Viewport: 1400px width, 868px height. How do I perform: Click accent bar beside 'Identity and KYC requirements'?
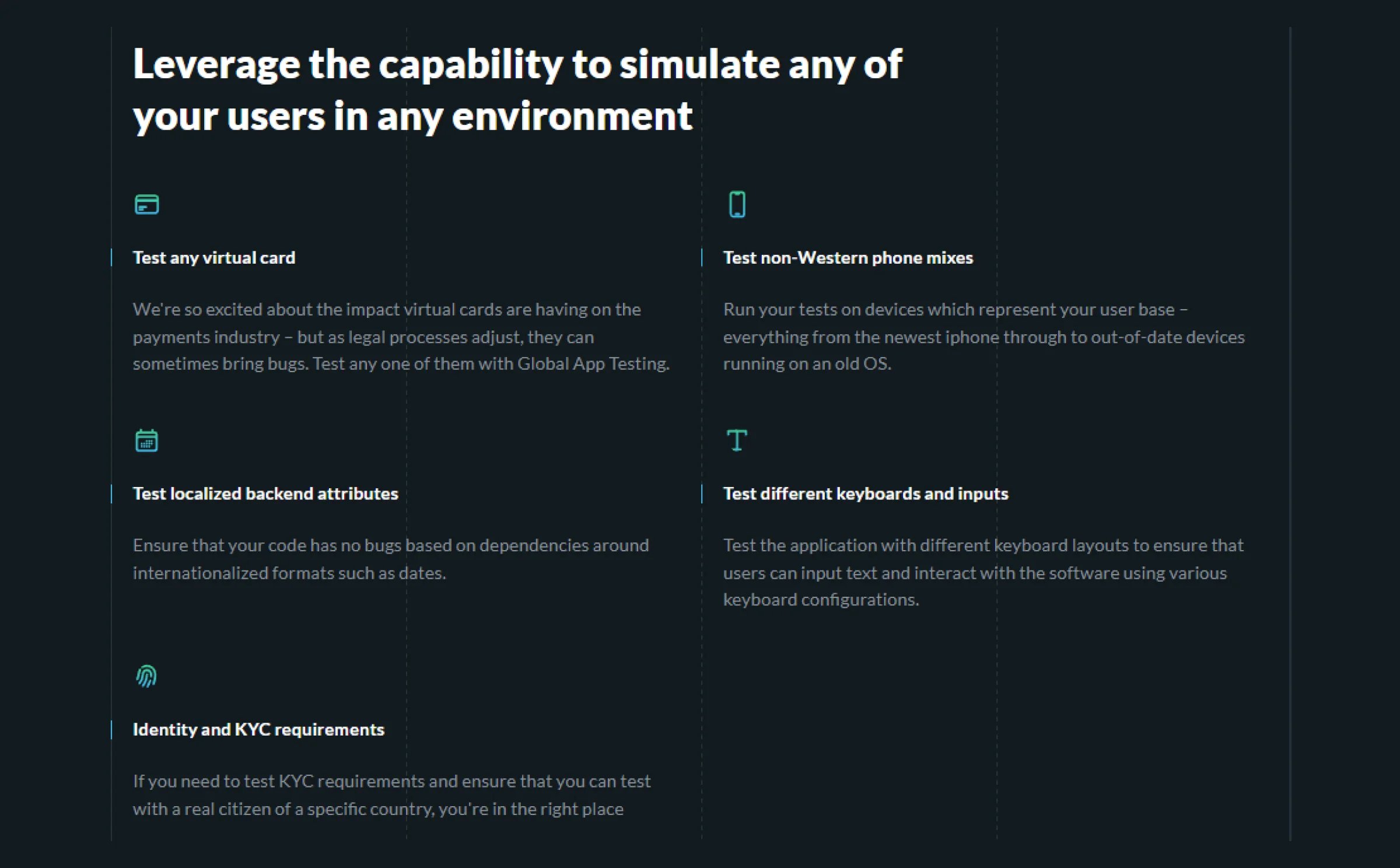click(x=111, y=730)
